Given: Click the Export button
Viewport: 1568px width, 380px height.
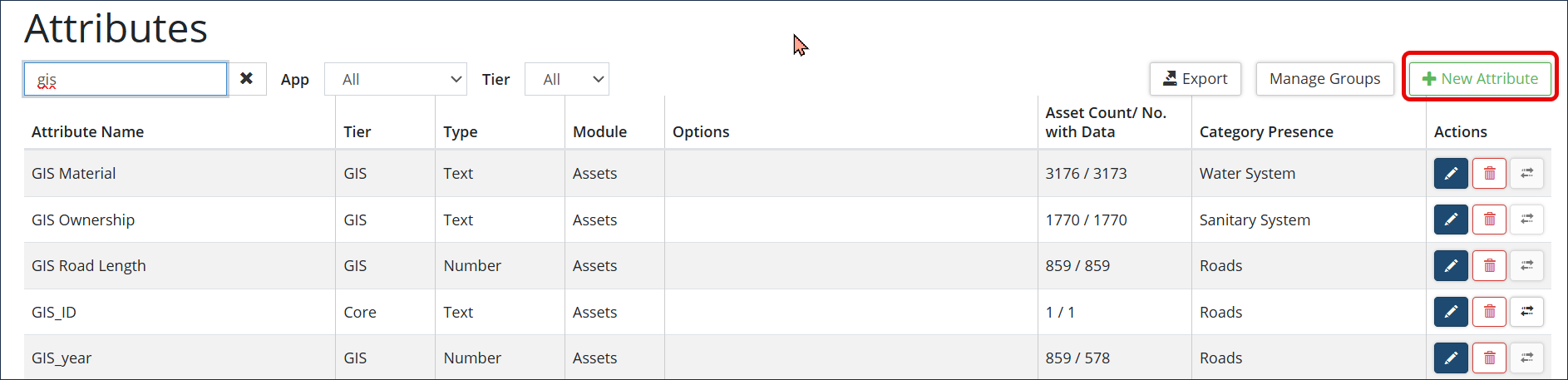Looking at the screenshot, I should (1195, 79).
